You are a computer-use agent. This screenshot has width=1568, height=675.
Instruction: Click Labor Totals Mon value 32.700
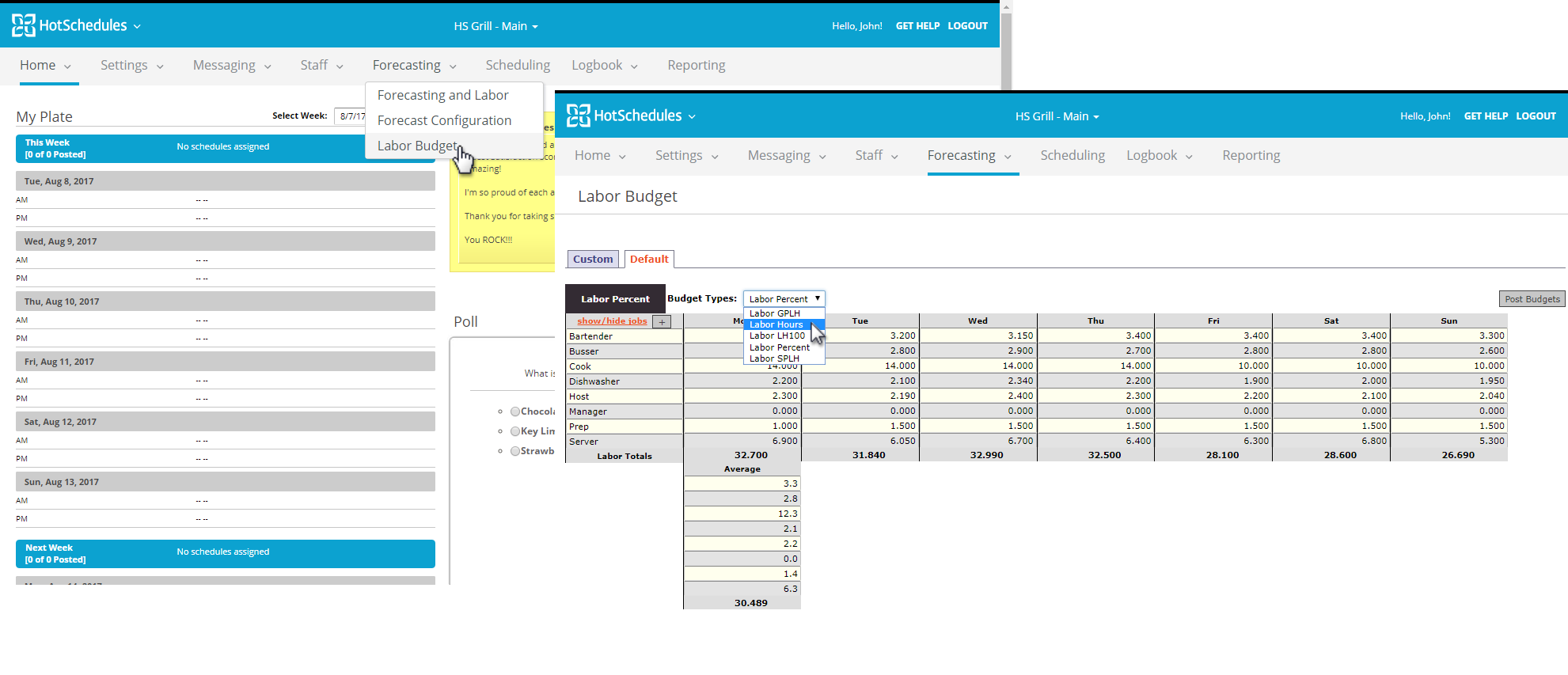(x=750, y=455)
